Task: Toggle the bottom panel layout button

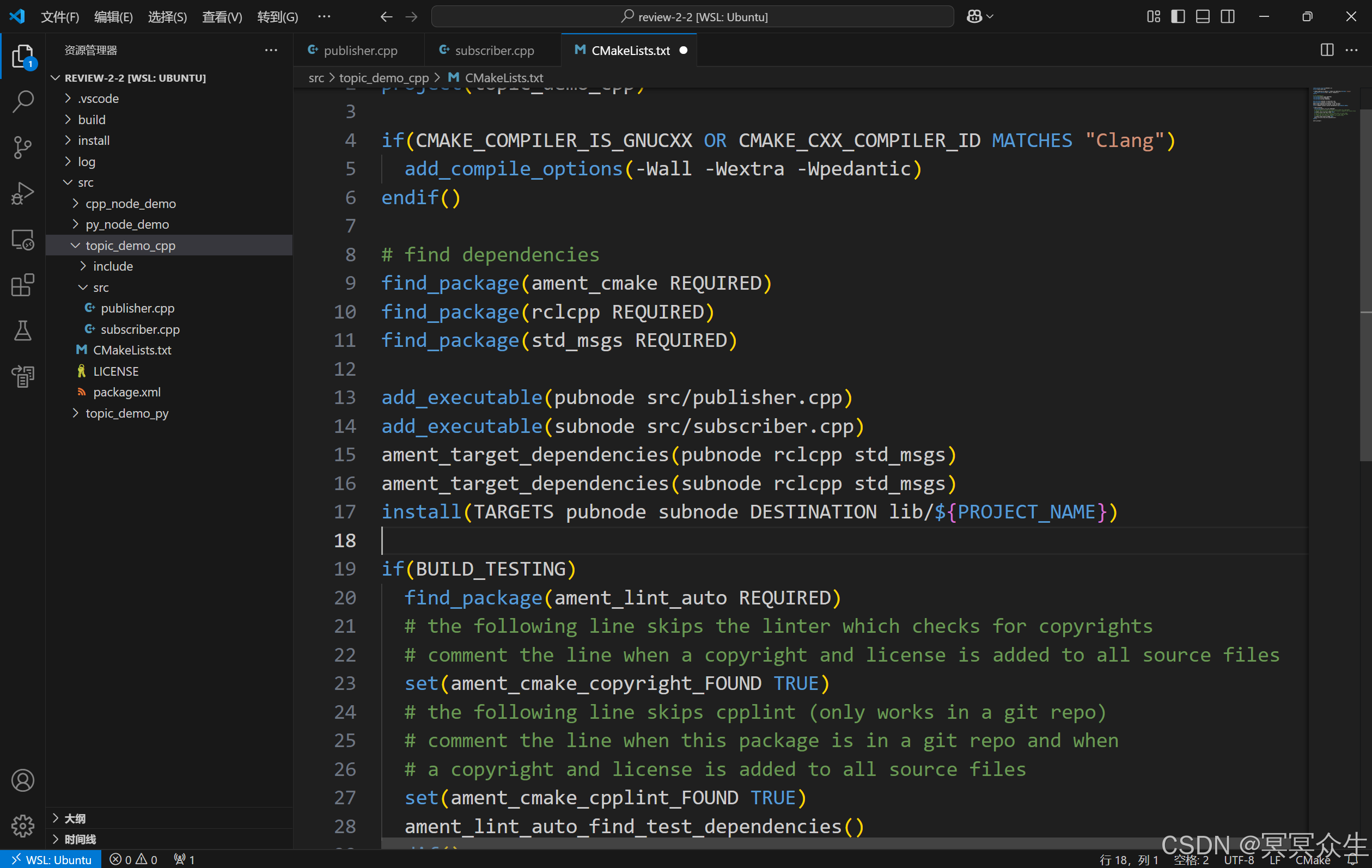Action: (1203, 16)
